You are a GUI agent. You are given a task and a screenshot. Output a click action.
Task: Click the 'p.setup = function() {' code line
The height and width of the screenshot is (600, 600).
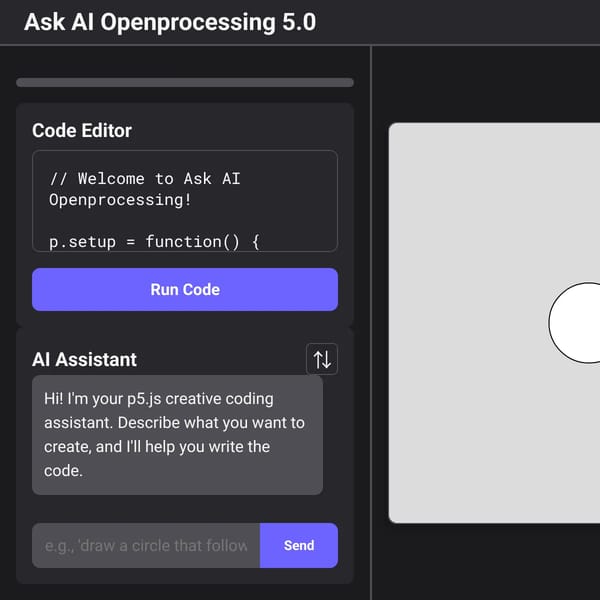[154, 242]
